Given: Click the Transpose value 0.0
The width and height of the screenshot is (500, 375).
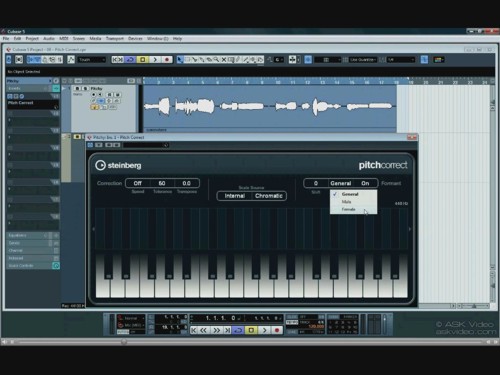Looking at the screenshot, I should pos(187,183).
